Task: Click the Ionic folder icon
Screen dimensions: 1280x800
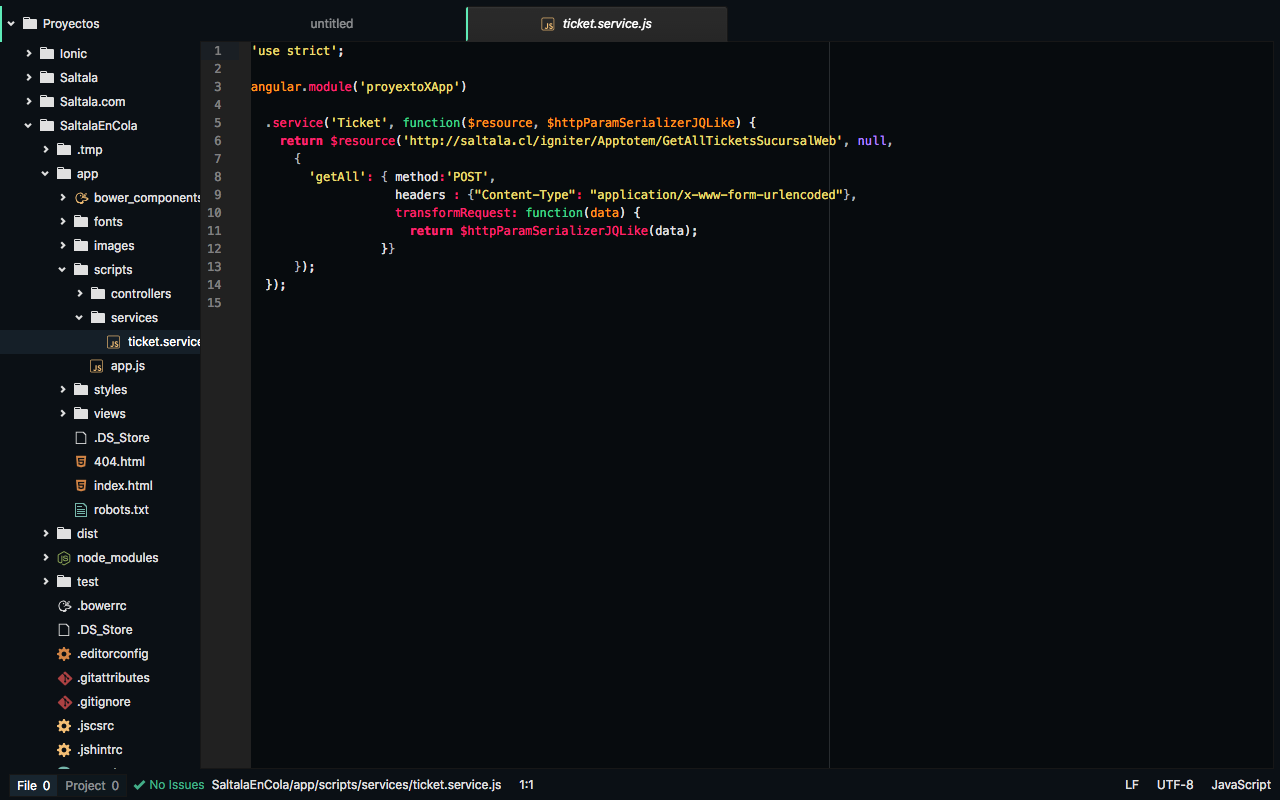Action: 46,53
